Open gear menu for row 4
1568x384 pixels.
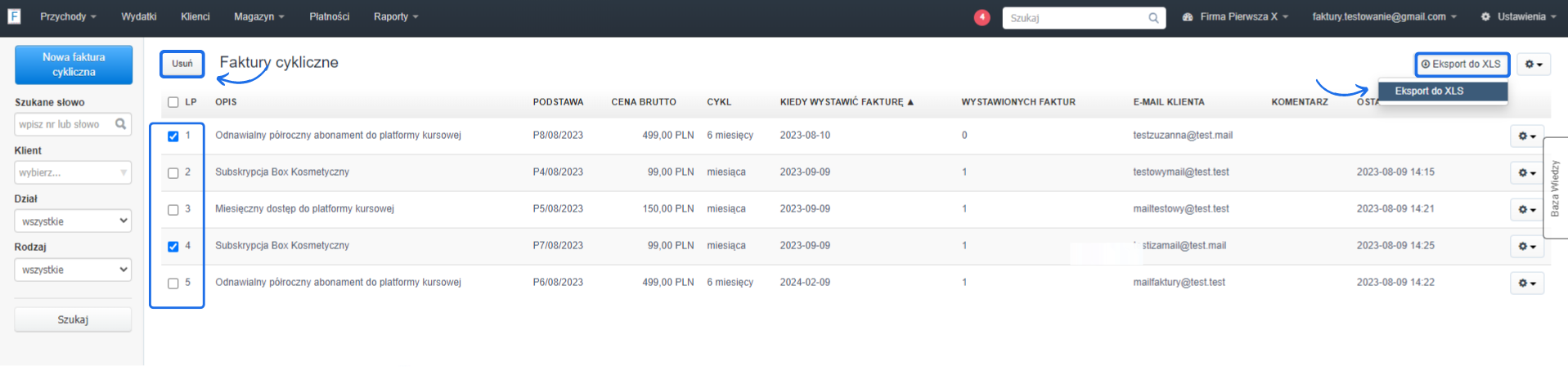point(1526,246)
